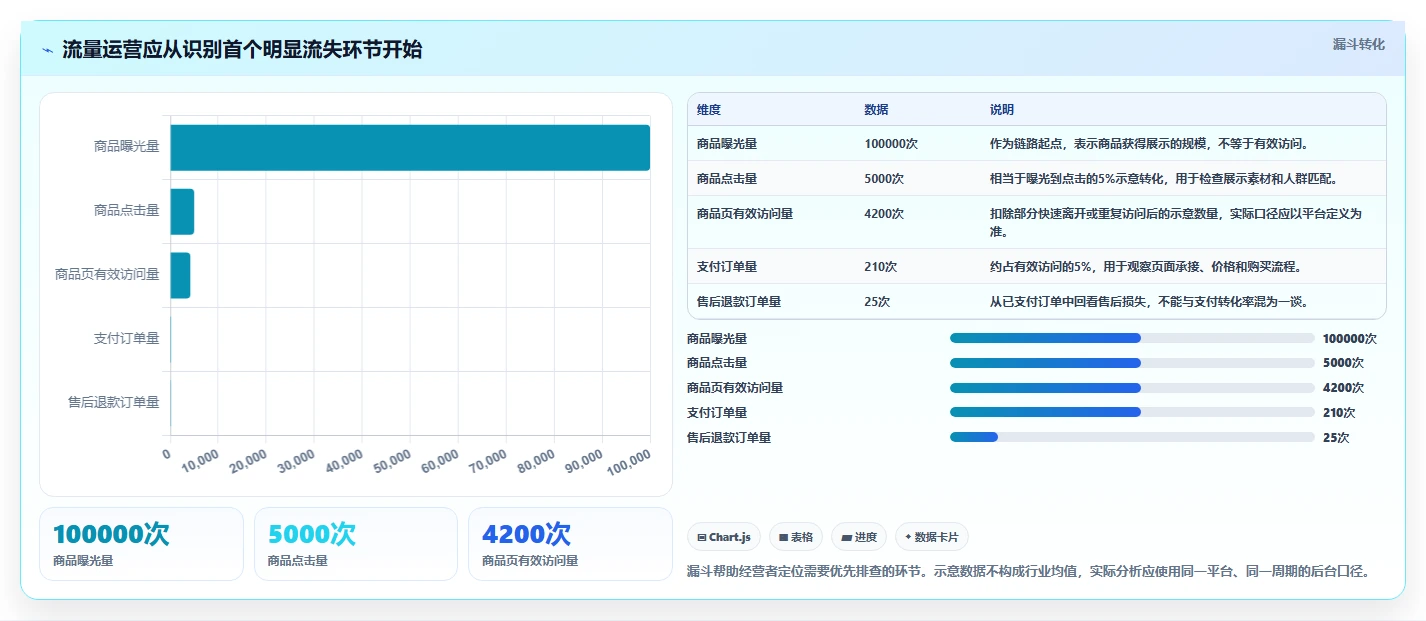Click the 进度 chip
Image resolution: width=1426 pixels, height=621 pixels.
tap(859, 537)
